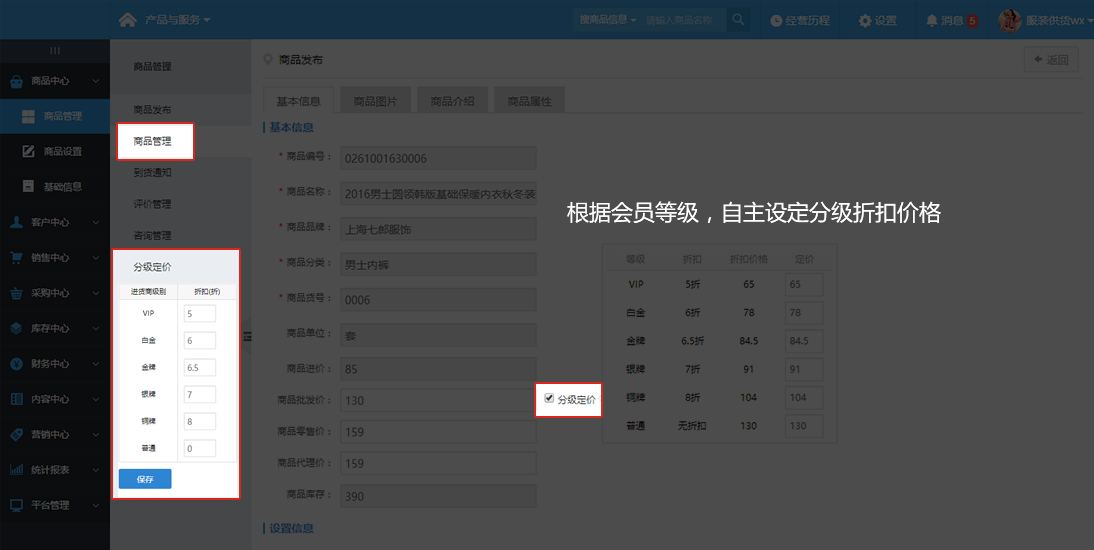The height and width of the screenshot is (550, 1094).
Task: Click 统计报表 bar chart icon
Action: pos(17,470)
